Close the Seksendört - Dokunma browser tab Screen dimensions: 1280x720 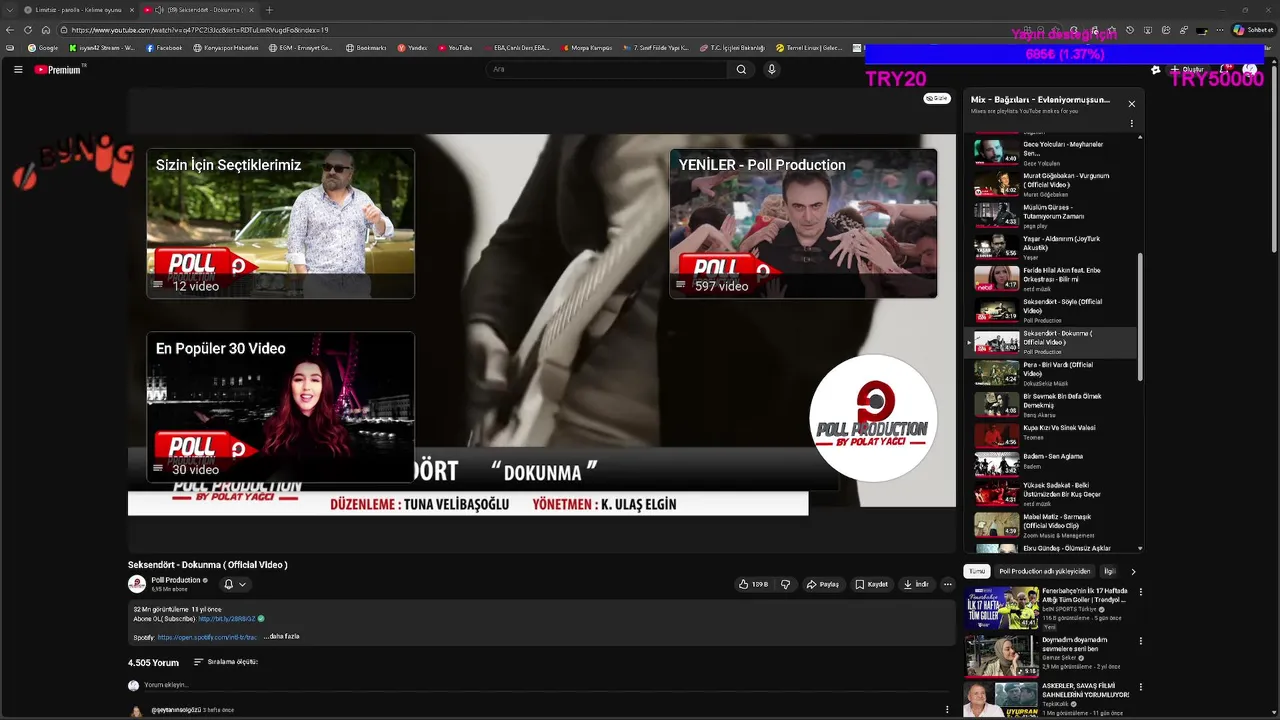251,10
